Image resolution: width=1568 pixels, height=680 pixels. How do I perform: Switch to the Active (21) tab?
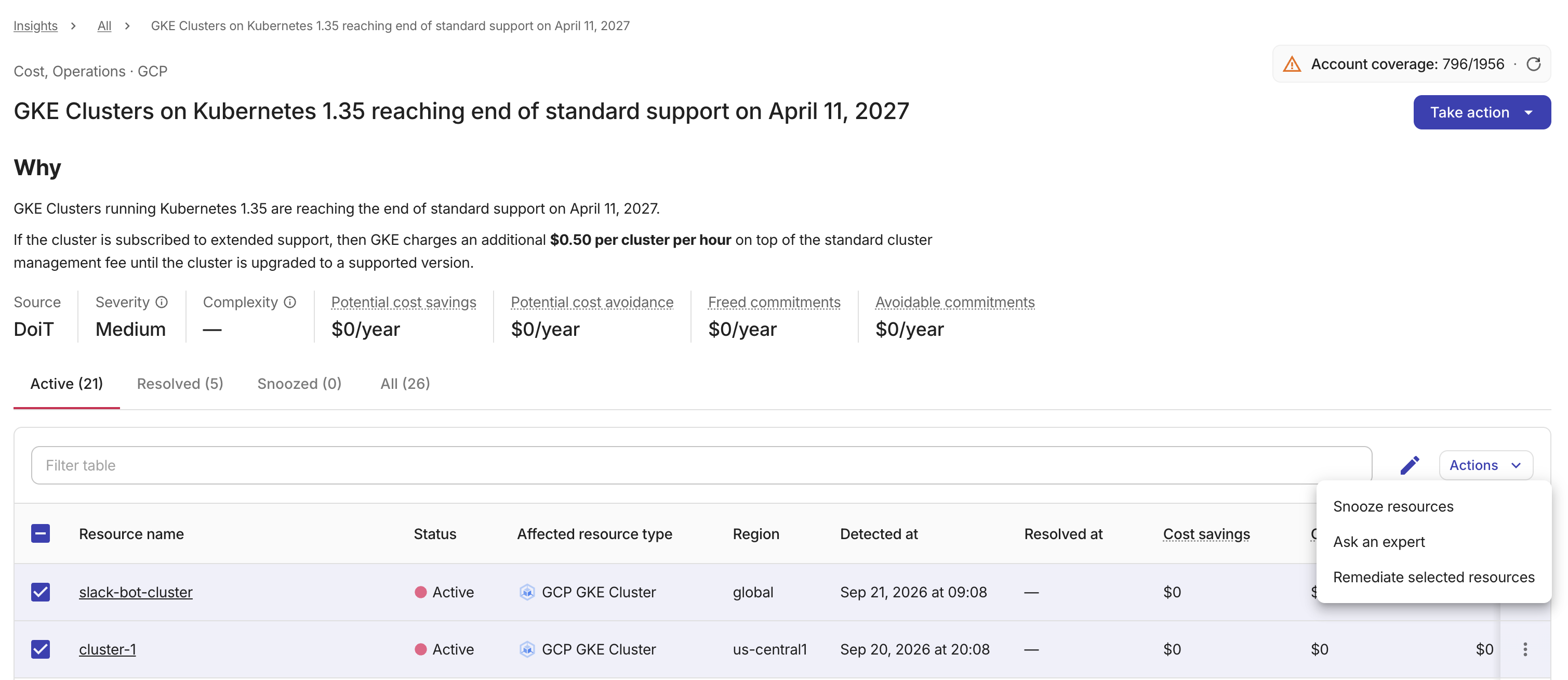[67, 384]
